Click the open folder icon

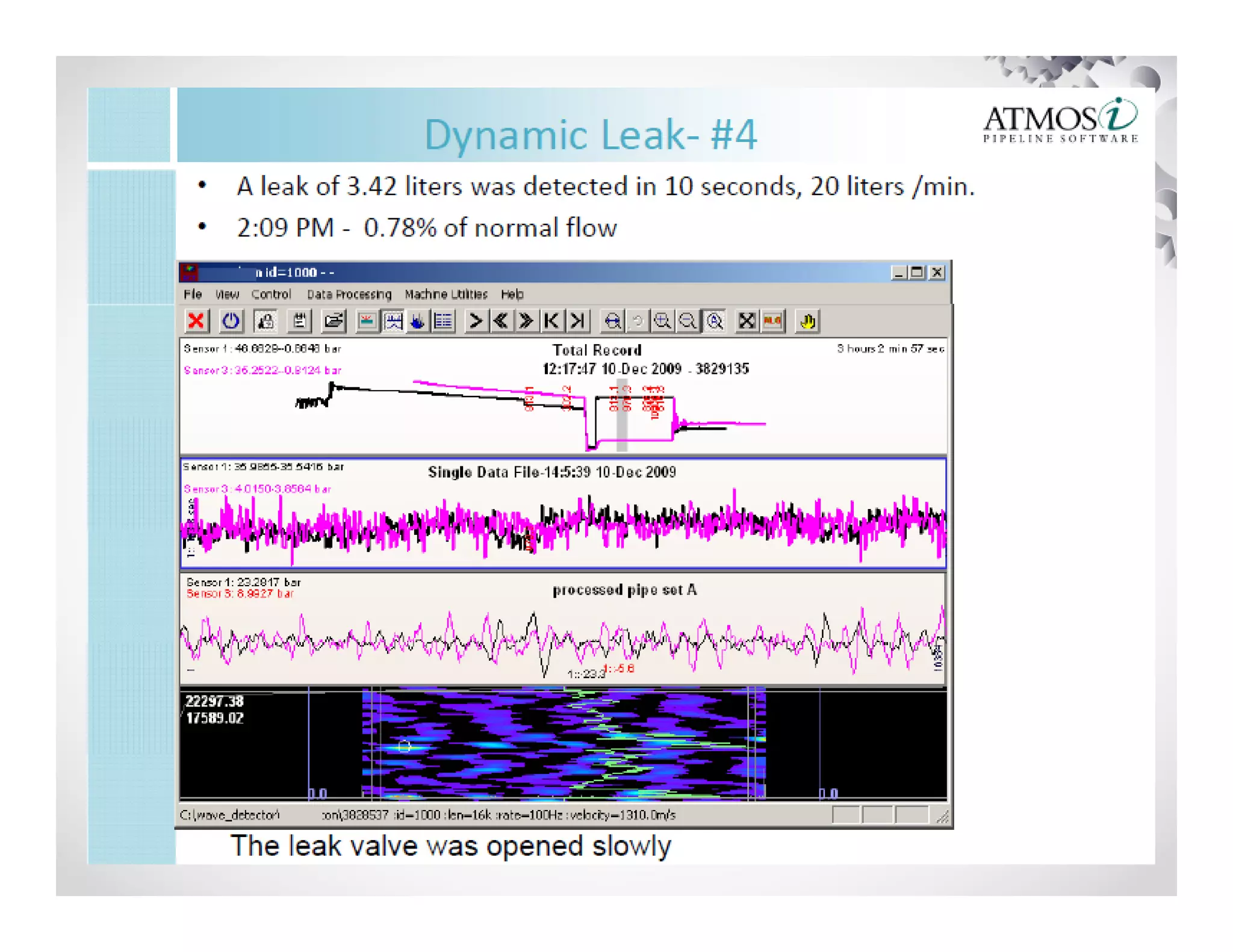pyautogui.click(x=333, y=321)
